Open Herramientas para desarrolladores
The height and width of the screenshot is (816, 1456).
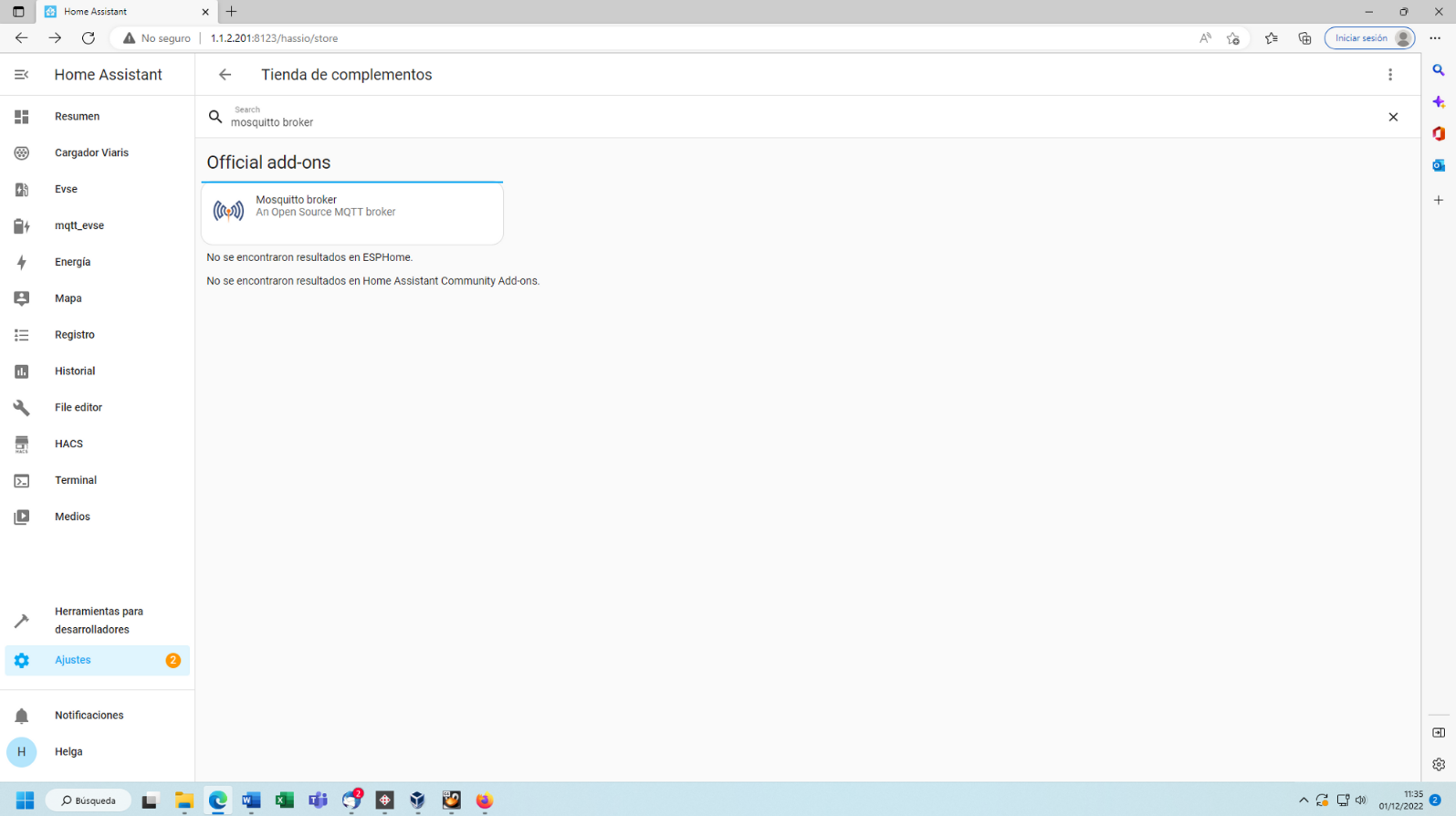(x=97, y=621)
